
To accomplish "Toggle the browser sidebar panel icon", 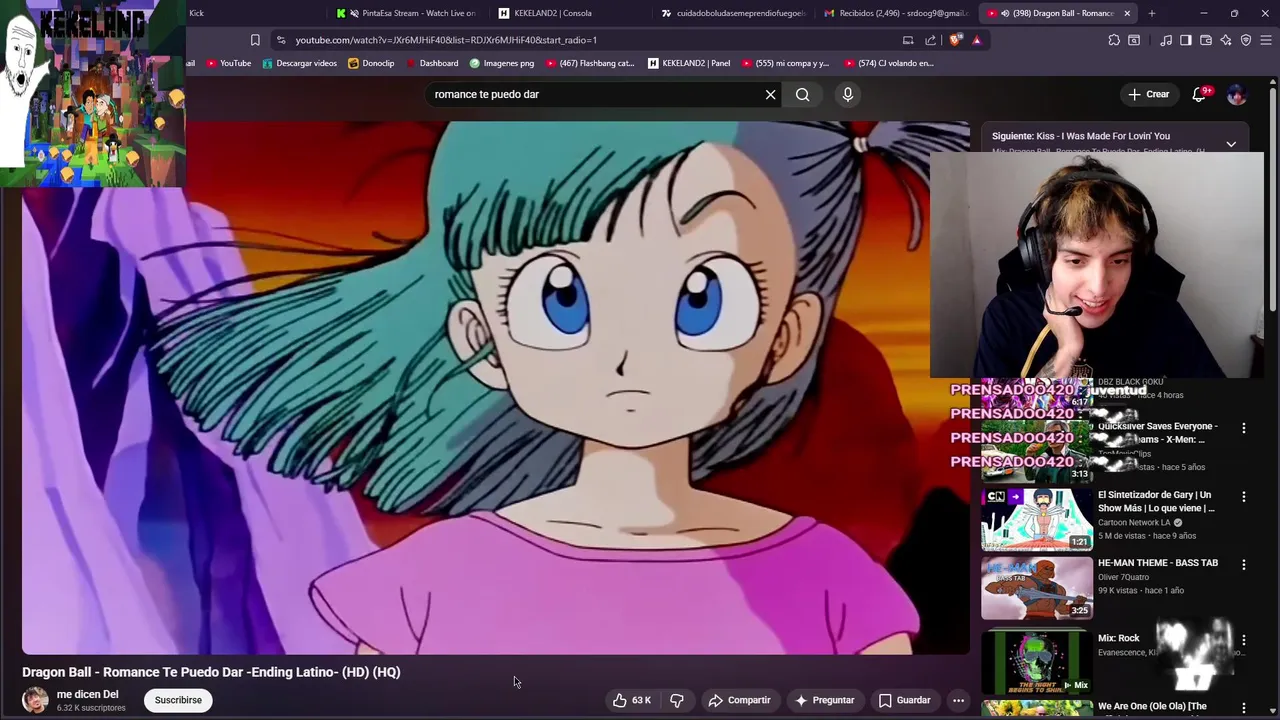I will (x=1186, y=40).
